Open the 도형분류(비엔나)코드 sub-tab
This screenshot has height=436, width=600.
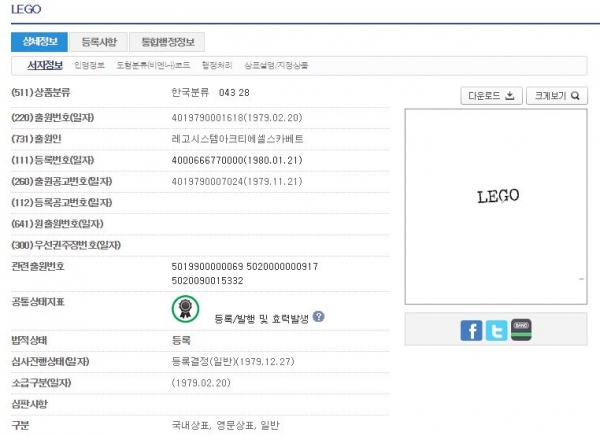tap(153, 65)
